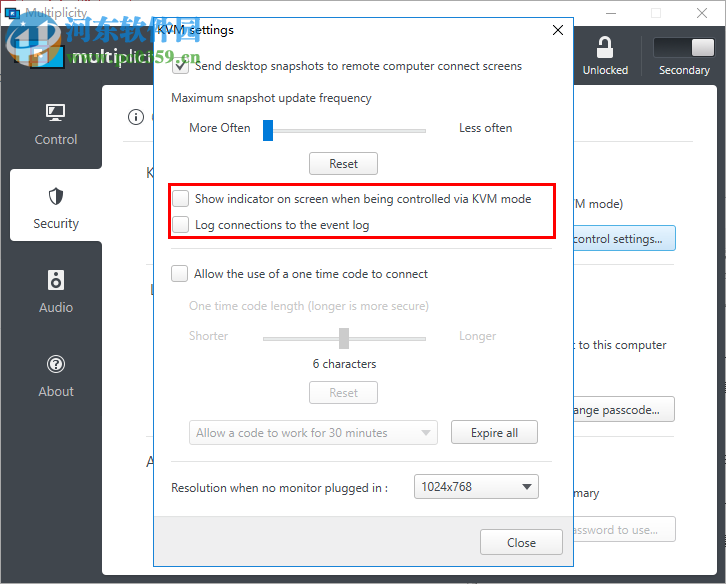Click the snapshot frequency Reset button
The width and height of the screenshot is (726, 584).
[343, 163]
